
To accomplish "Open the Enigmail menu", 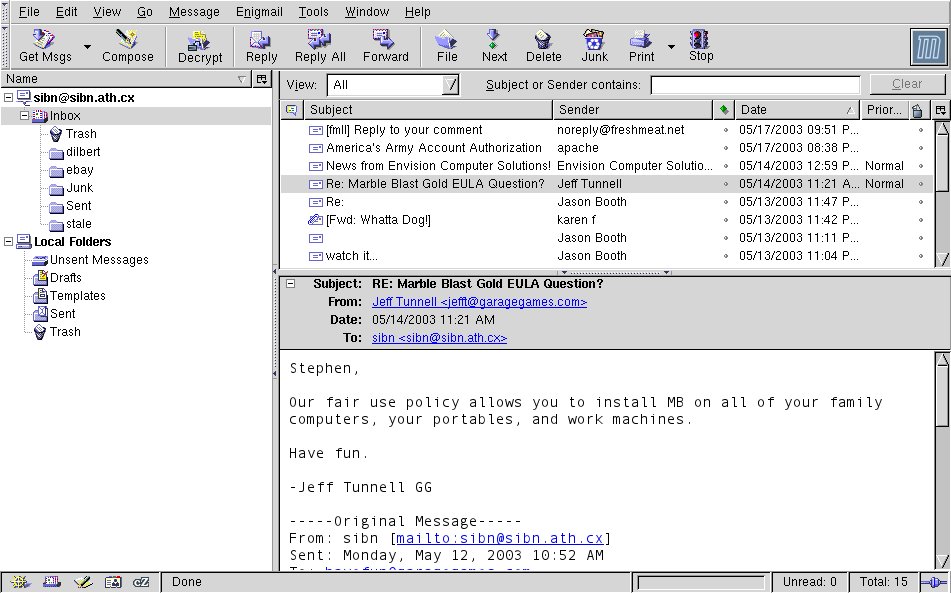I will click(259, 12).
